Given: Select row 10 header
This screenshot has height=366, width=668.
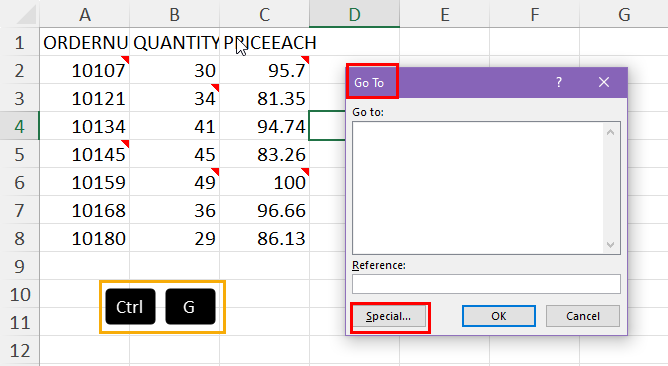Looking at the screenshot, I should (x=20, y=294).
